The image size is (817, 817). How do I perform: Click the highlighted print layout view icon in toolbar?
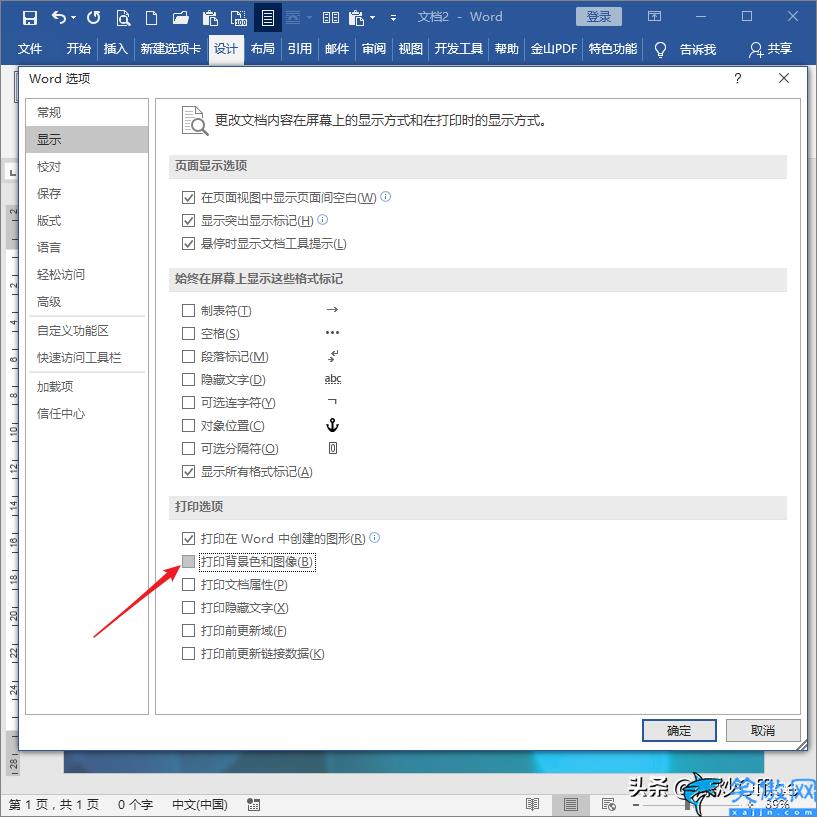click(x=268, y=18)
